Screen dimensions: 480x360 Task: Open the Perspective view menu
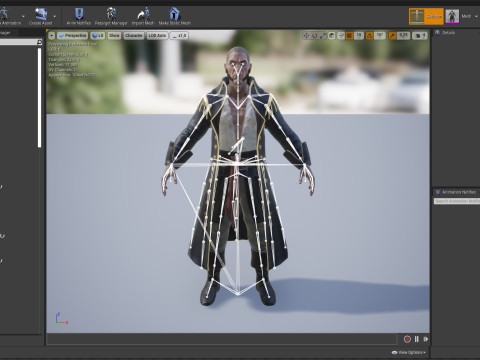click(73, 35)
